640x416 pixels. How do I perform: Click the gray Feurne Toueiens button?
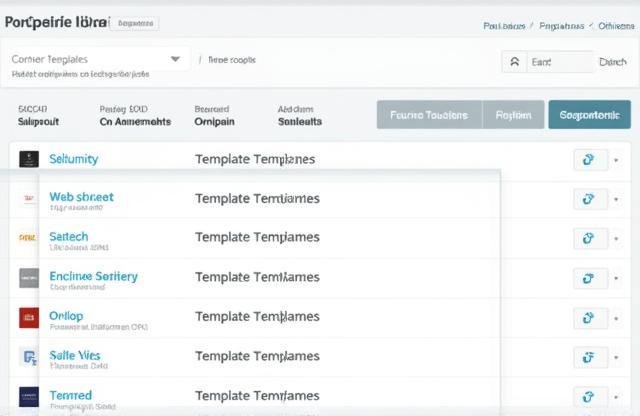(429, 115)
